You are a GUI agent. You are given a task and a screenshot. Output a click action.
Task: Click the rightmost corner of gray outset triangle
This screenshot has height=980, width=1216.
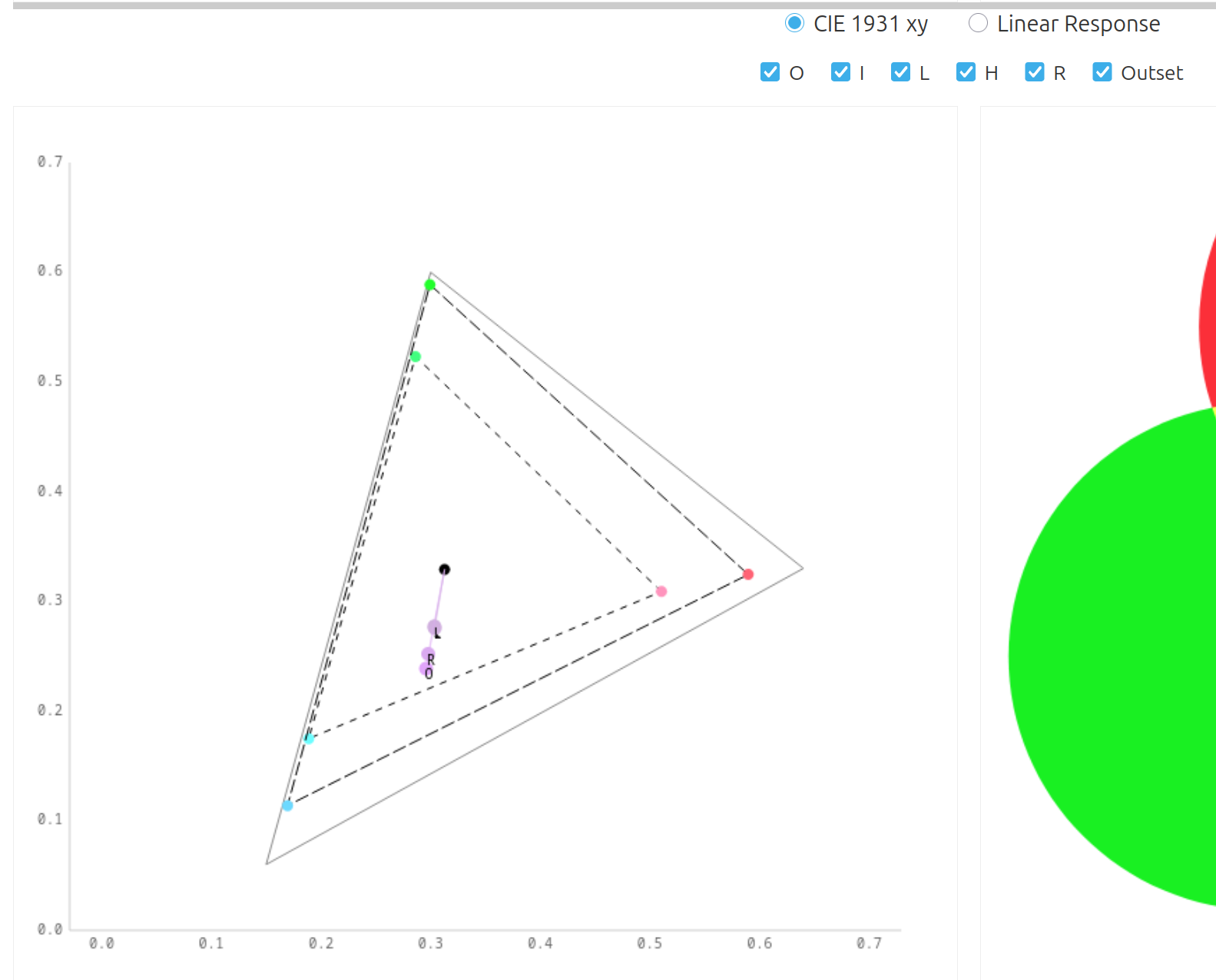point(803,568)
